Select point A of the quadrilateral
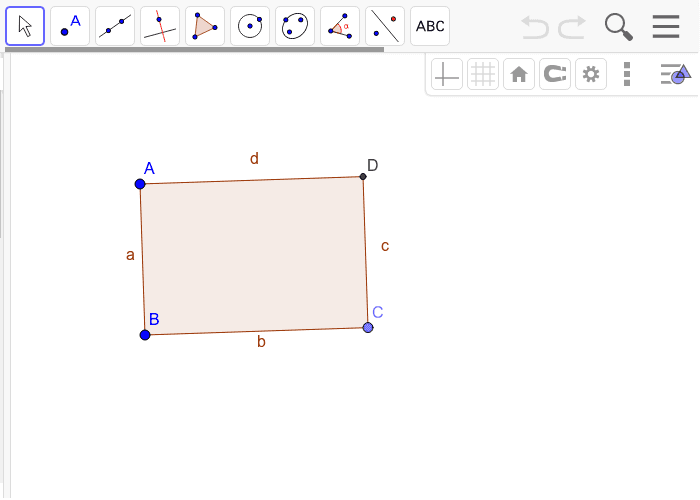700x500 pixels. click(140, 184)
